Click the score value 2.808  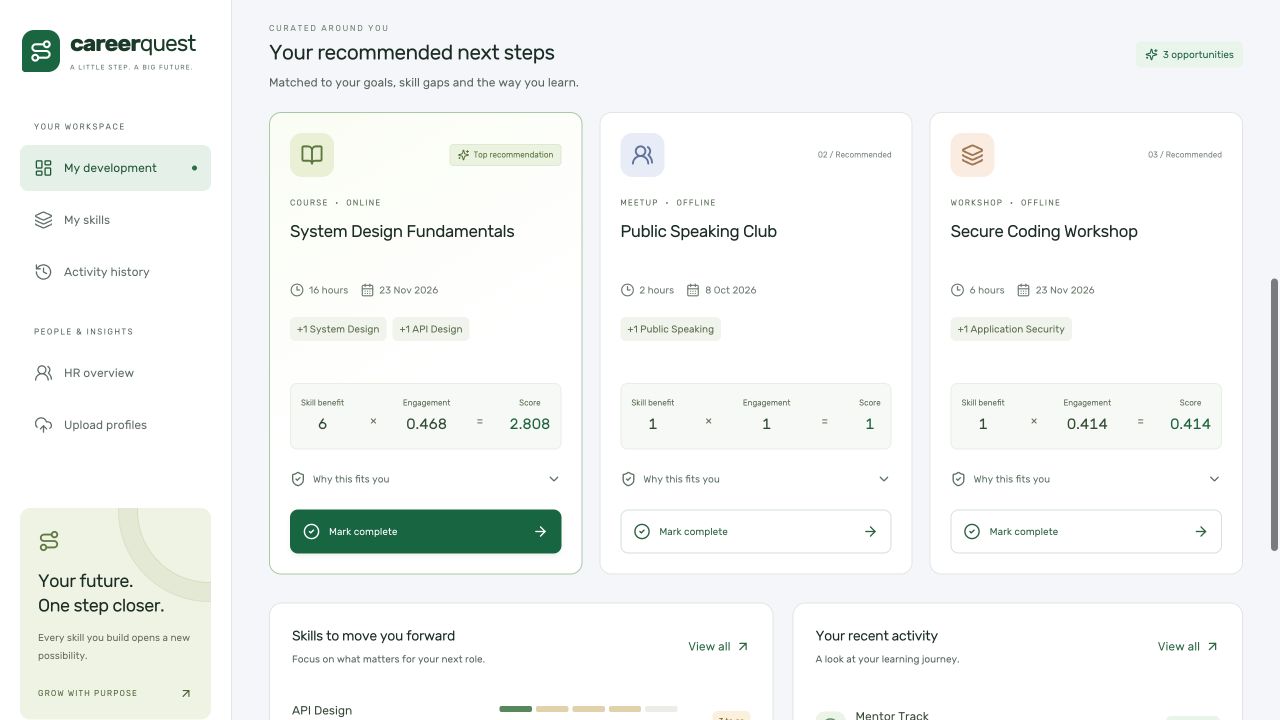(530, 424)
